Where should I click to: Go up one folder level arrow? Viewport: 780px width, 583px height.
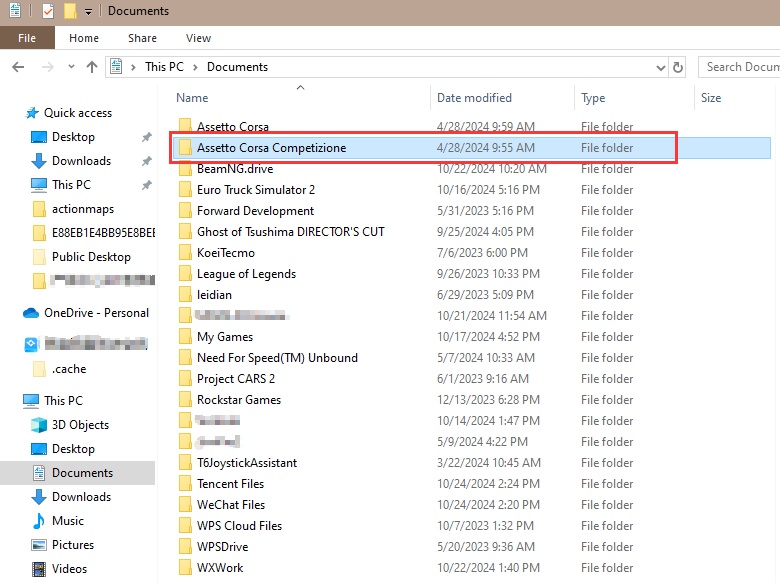(x=92, y=67)
